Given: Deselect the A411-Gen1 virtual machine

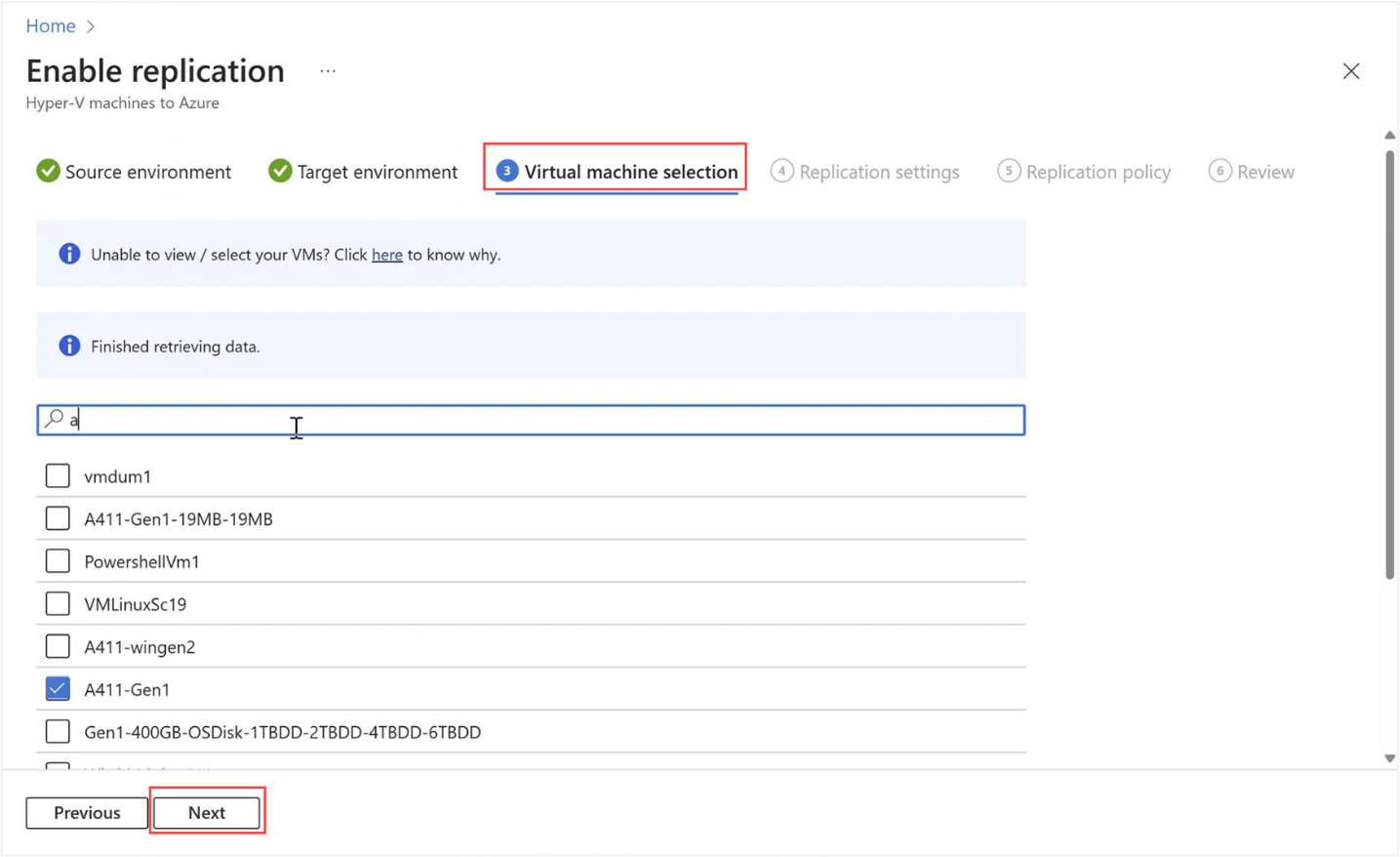Looking at the screenshot, I should coord(58,688).
